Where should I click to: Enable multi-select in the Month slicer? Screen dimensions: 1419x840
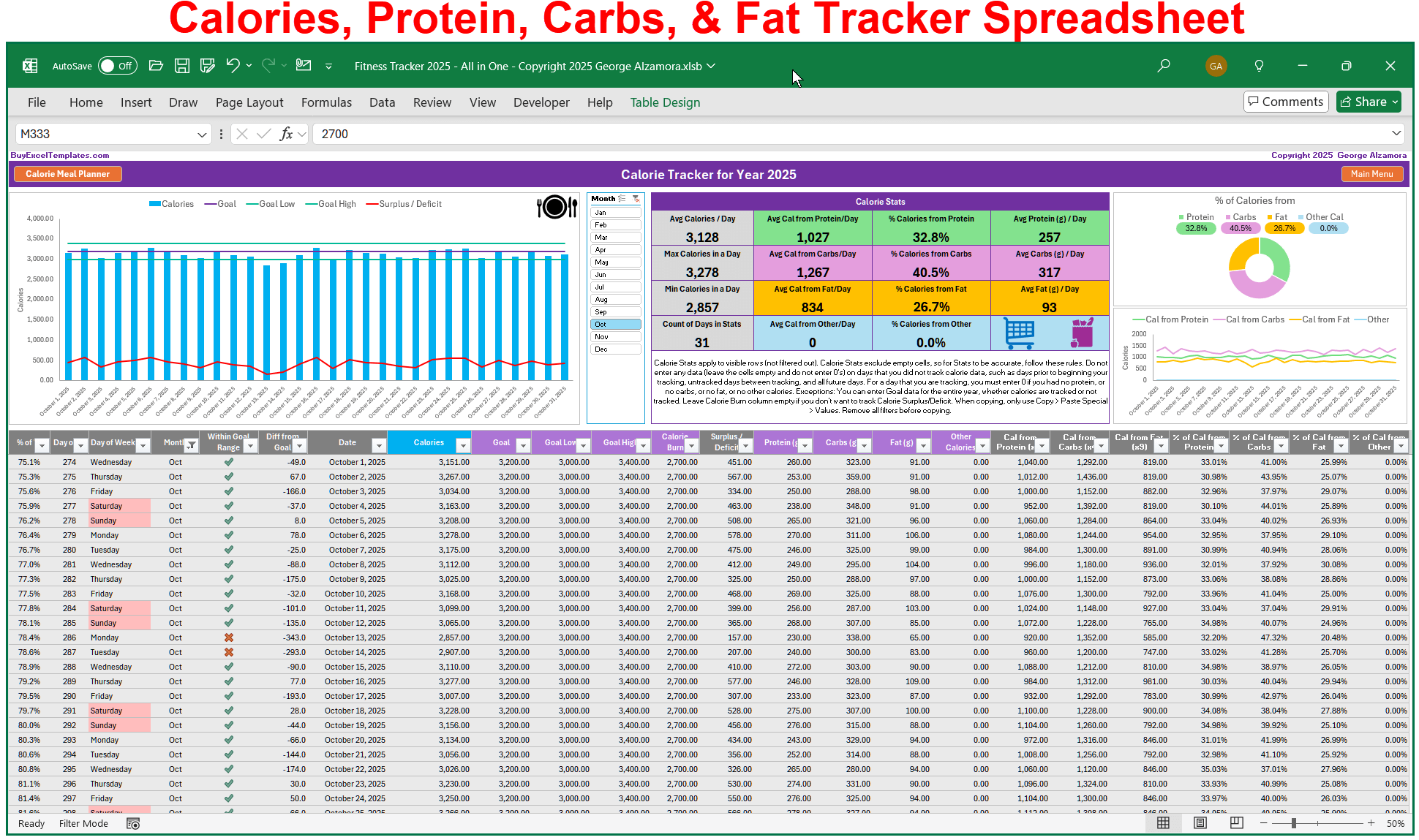point(621,198)
